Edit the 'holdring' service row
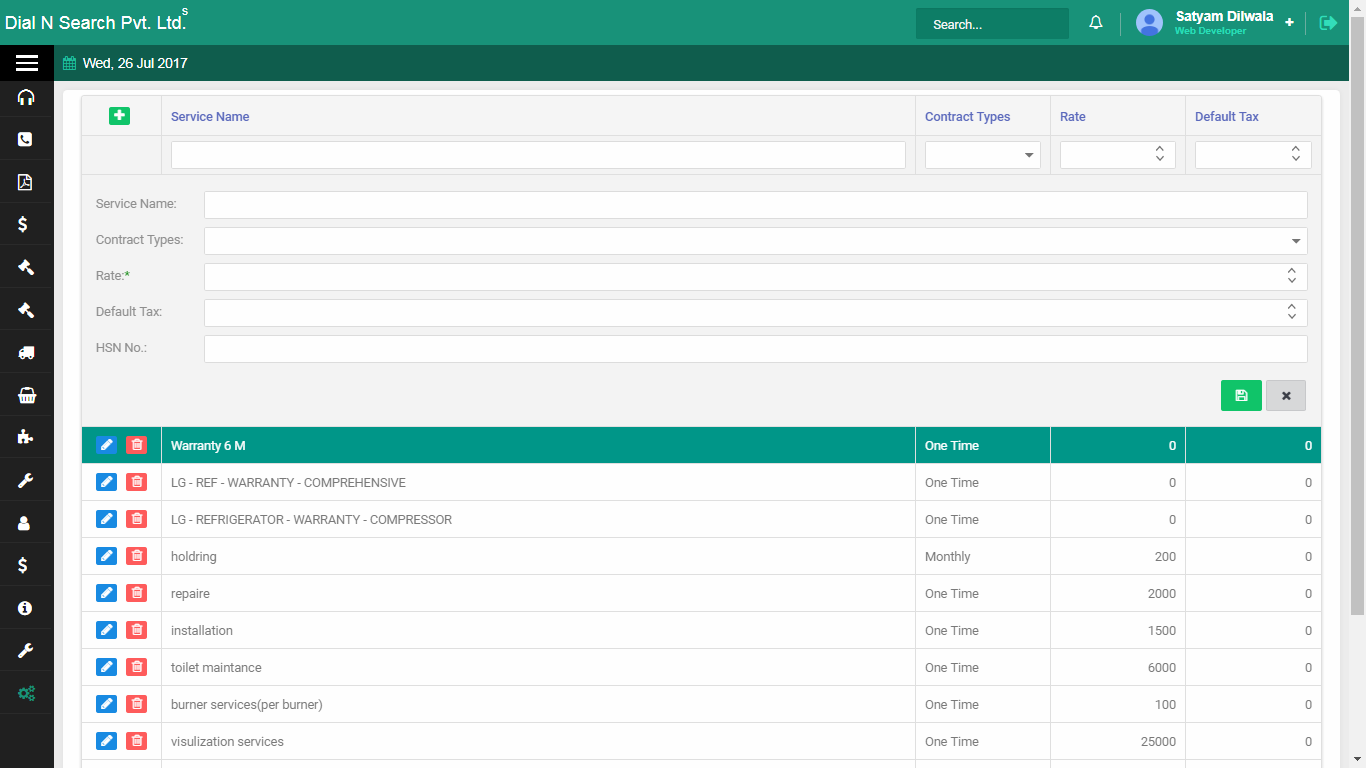The image size is (1366, 768). pos(106,556)
